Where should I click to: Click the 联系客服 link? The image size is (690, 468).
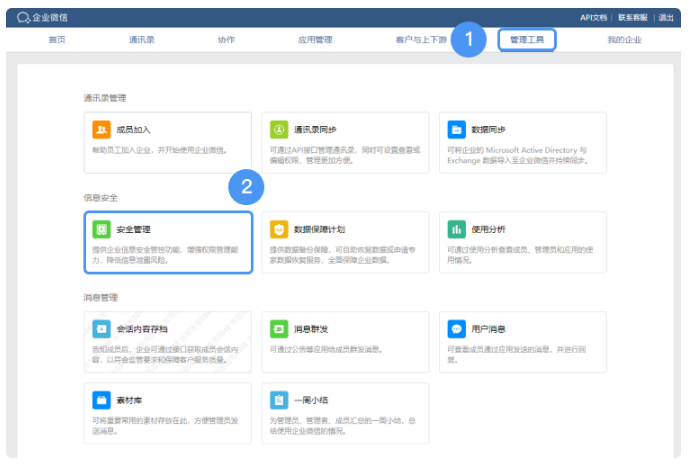point(633,17)
